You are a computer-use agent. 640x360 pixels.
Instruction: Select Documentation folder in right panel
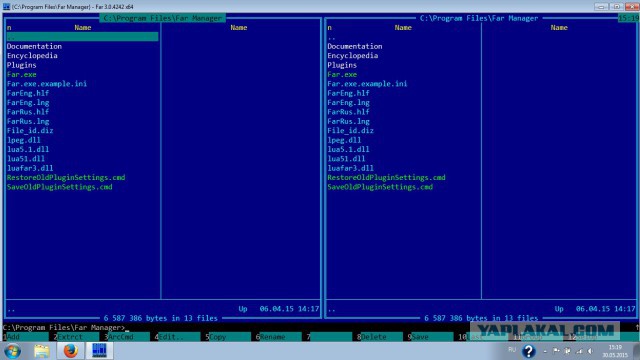[x=355, y=46]
